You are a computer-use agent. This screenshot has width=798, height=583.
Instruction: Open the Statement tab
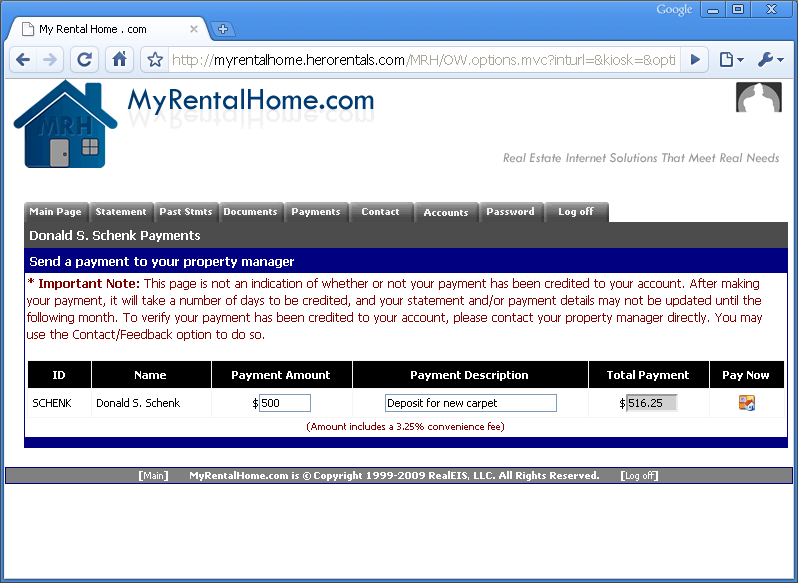tap(121, 212)
